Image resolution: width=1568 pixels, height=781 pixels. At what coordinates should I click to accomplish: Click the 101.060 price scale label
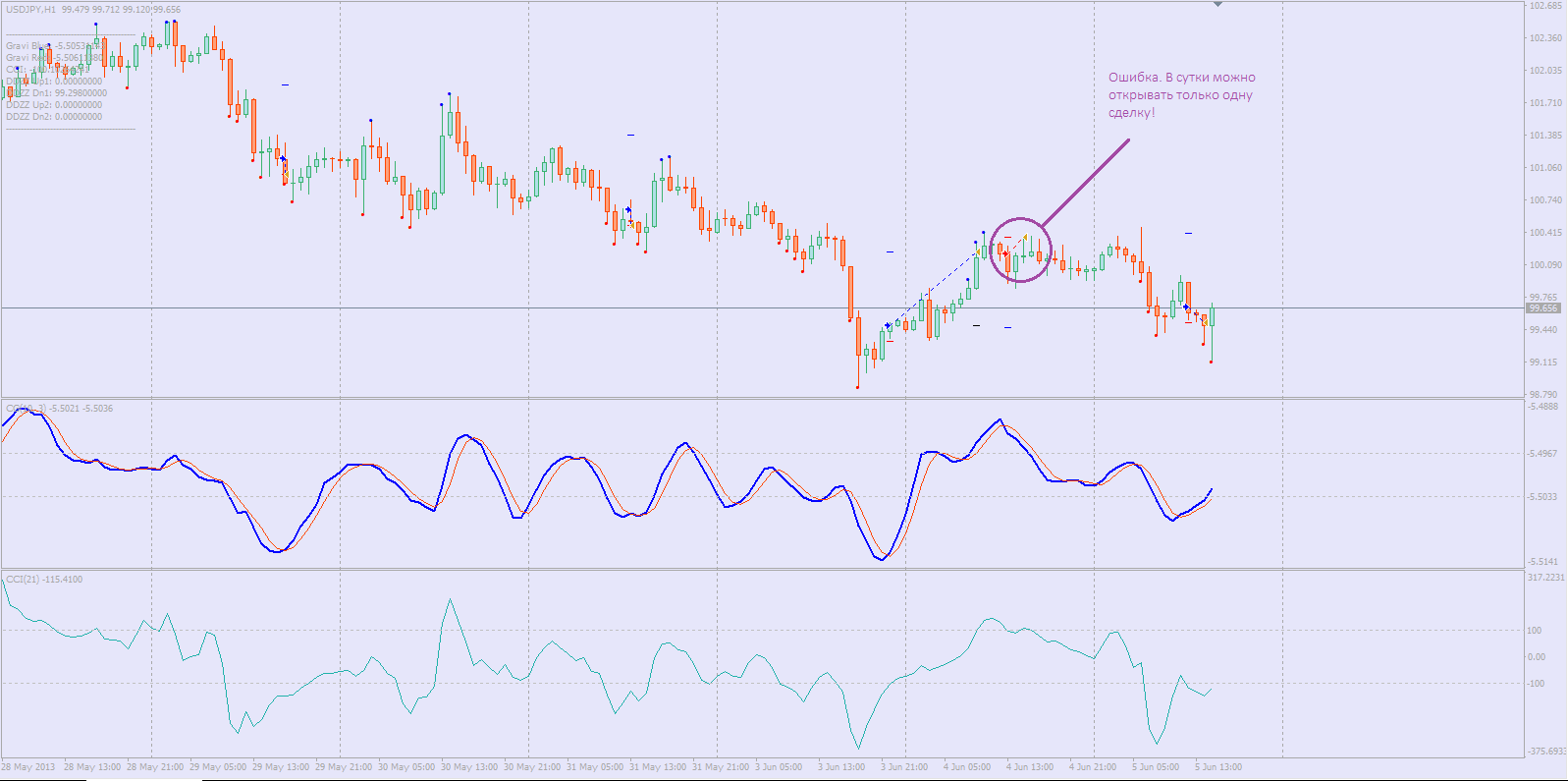point(1545,168)
